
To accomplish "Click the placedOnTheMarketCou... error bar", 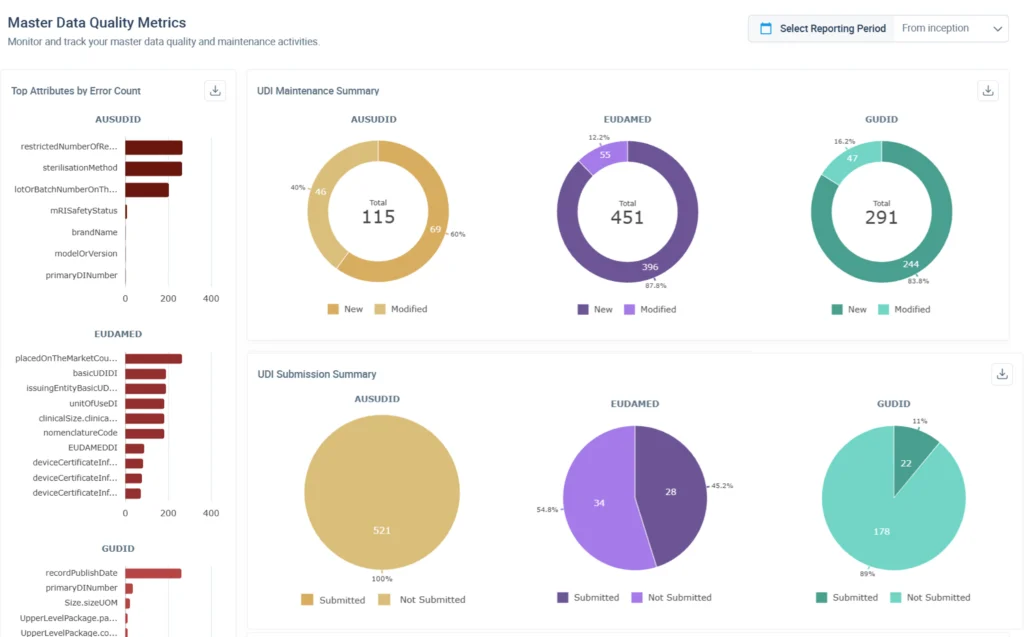I will [x=153, y=359].
